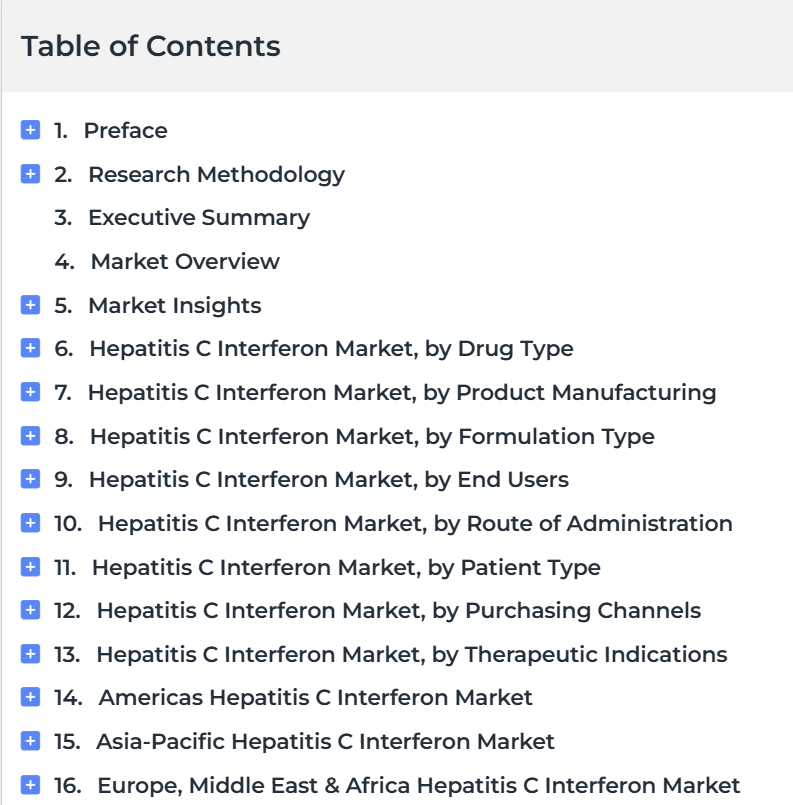The height and width of the screenshot is (805, 793).
Task: Select the Research Methodology title text
Action: click(216, 174)
